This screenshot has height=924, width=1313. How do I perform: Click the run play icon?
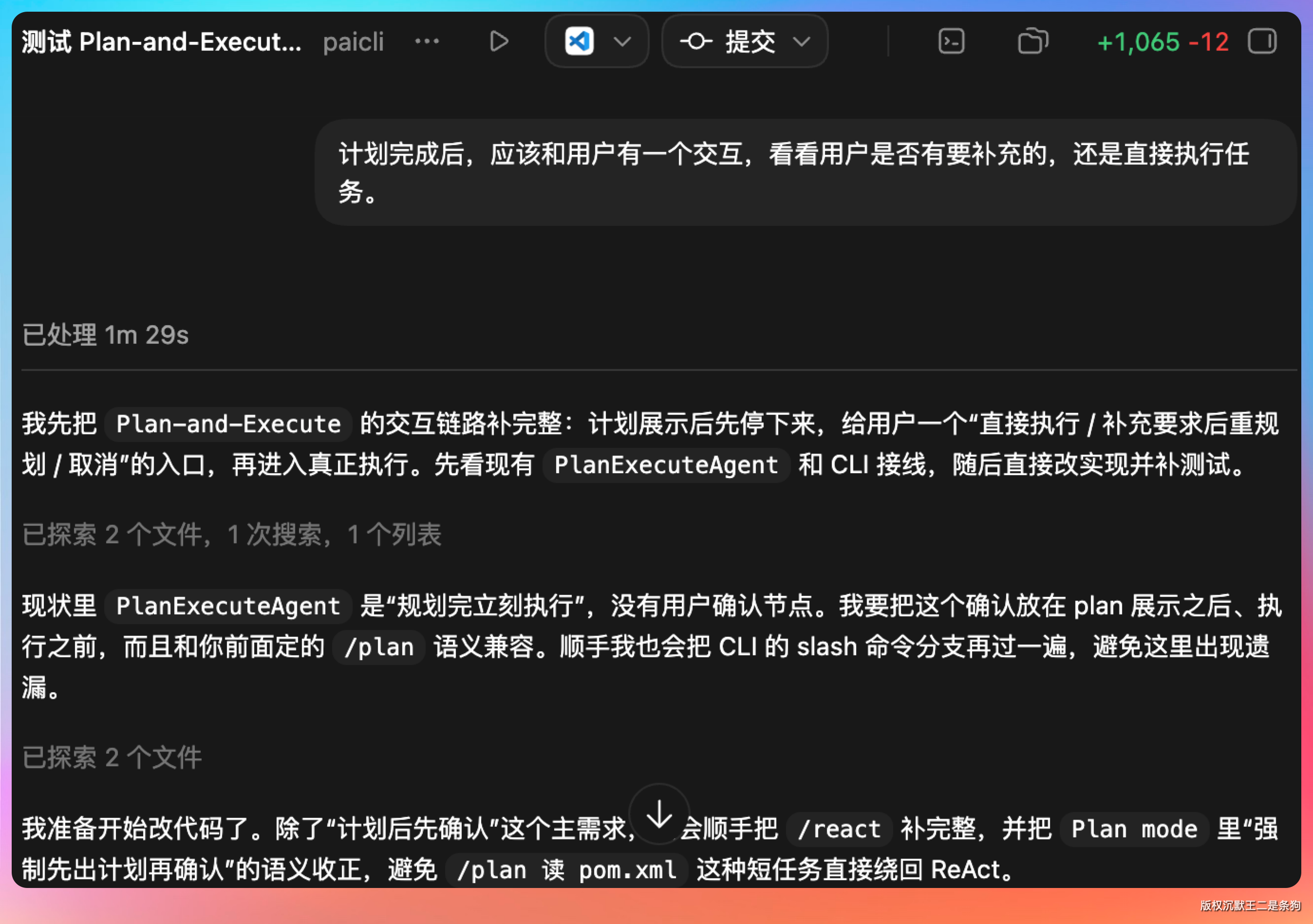499,42
